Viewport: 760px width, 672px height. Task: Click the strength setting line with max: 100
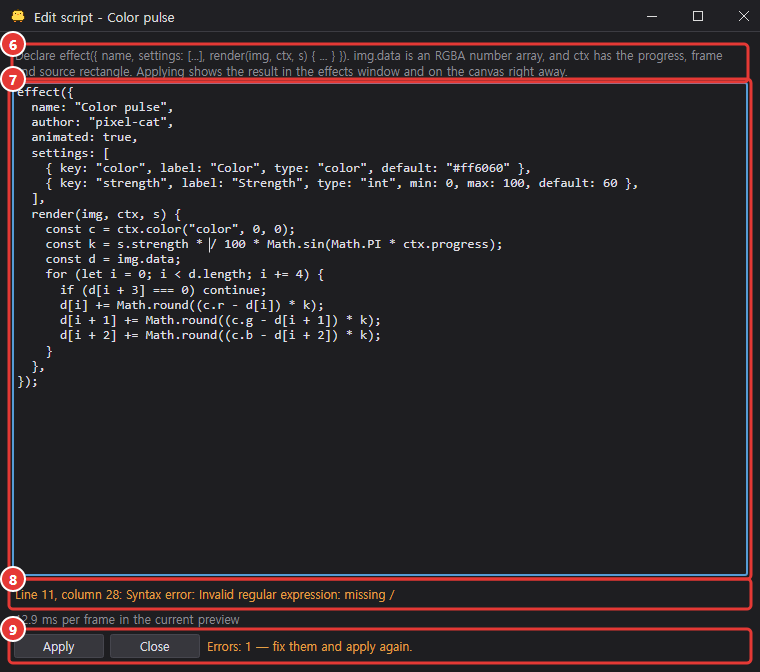pyautogui.click(x=342, y=183)
